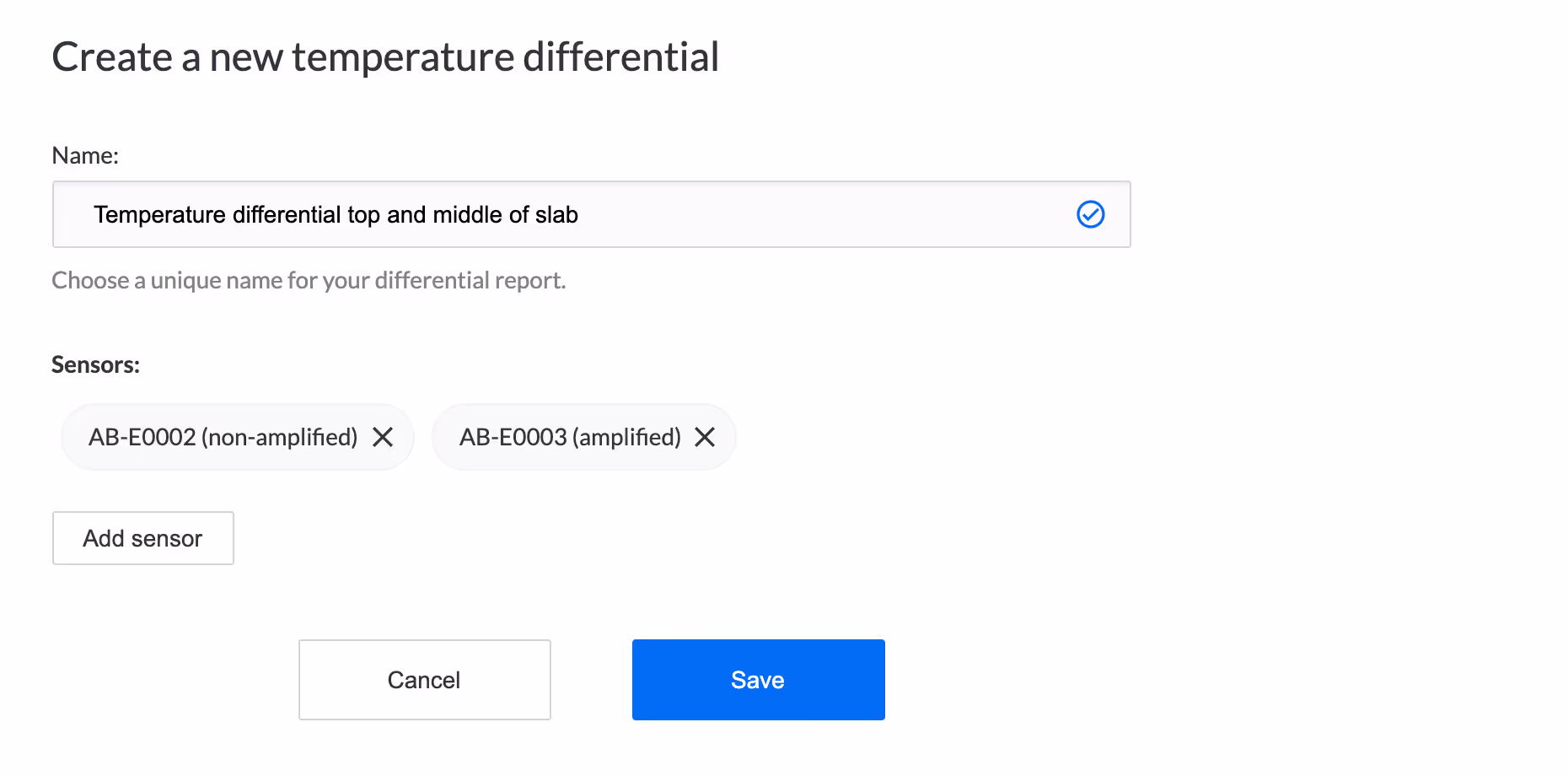Click the Add sensor button

tap(143, 538)
